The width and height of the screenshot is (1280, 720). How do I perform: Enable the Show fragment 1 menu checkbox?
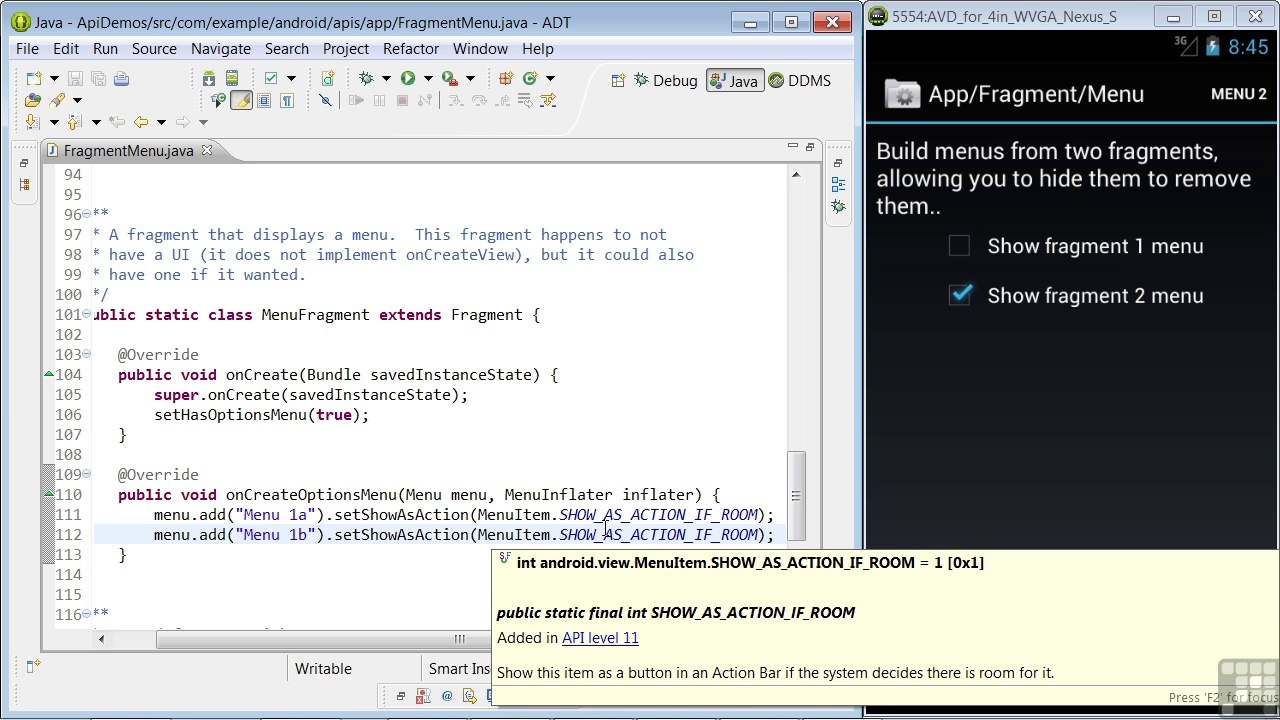click(959, 246)
